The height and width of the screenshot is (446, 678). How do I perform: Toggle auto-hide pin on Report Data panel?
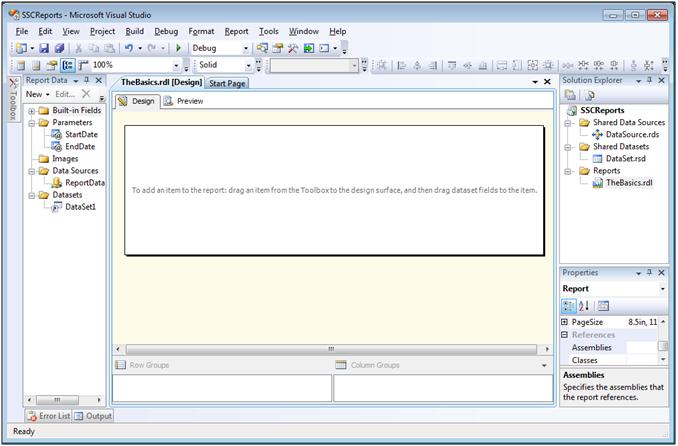87,80
